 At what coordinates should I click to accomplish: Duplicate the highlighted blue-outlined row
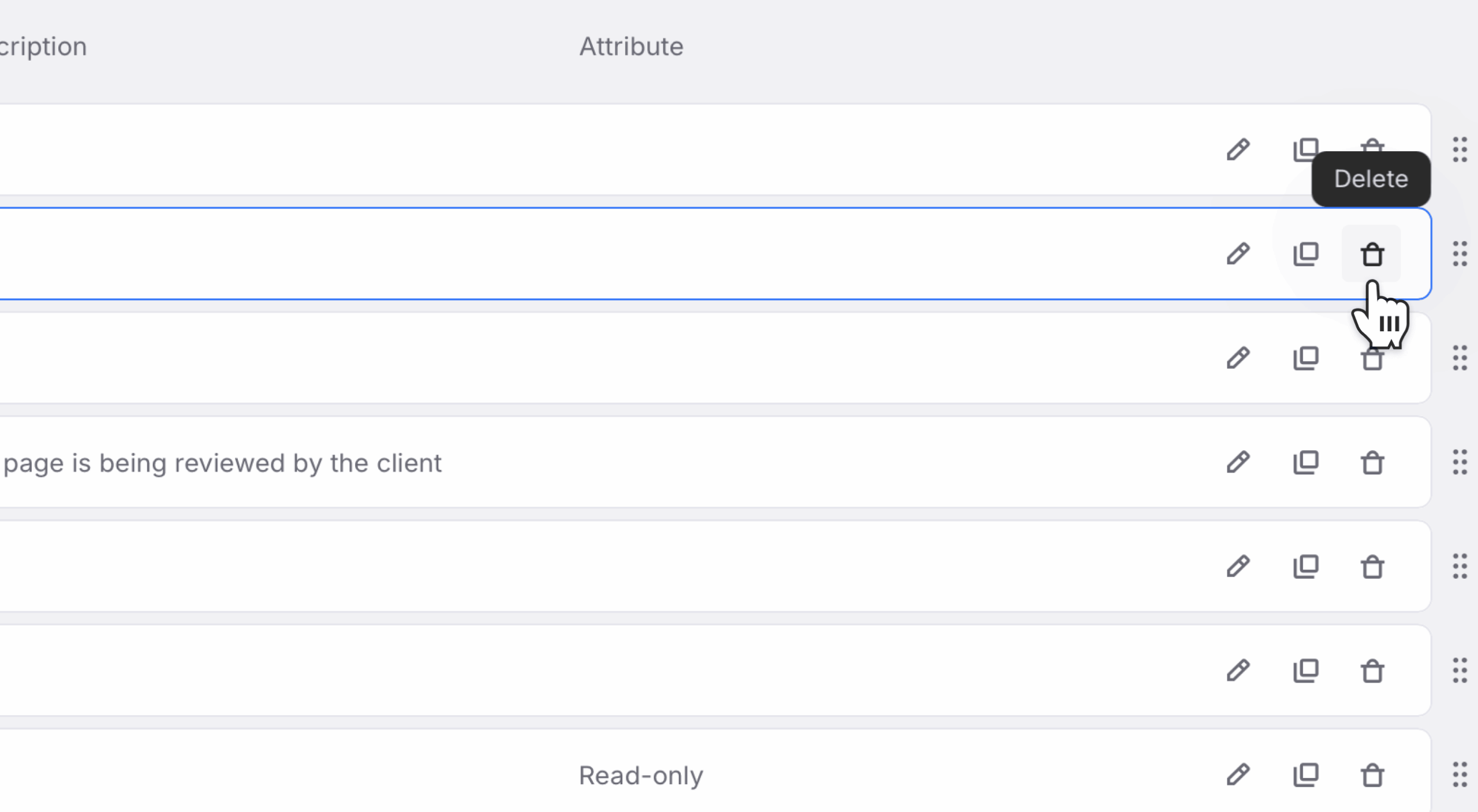1305,254
